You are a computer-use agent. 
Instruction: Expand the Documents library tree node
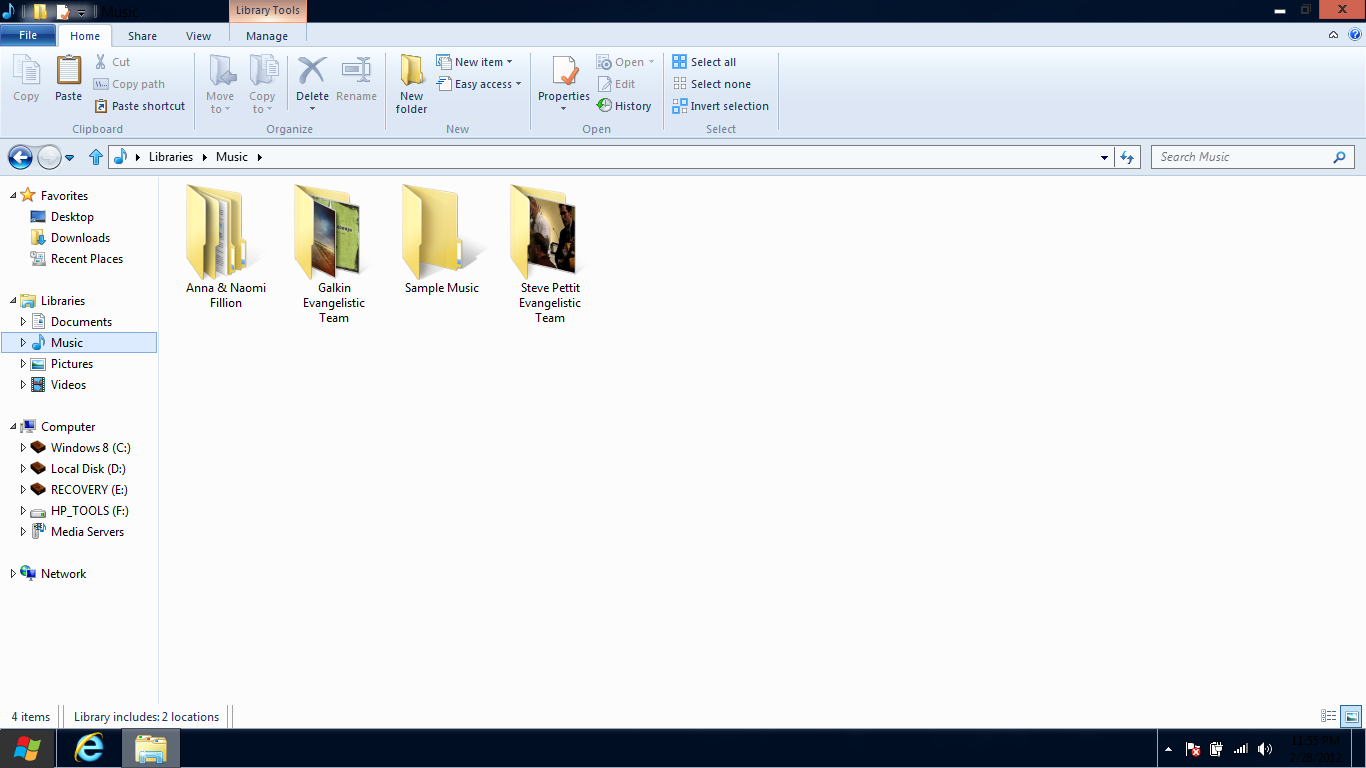pos(23,322)
